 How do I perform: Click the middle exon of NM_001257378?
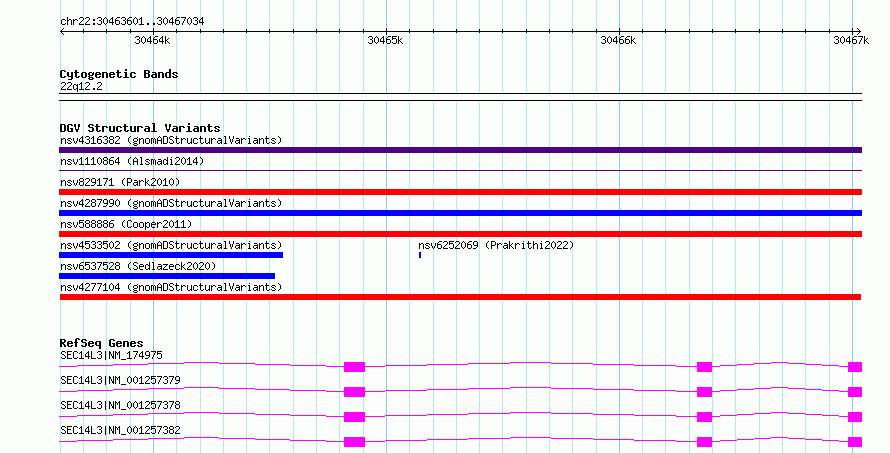coord(704,417)
